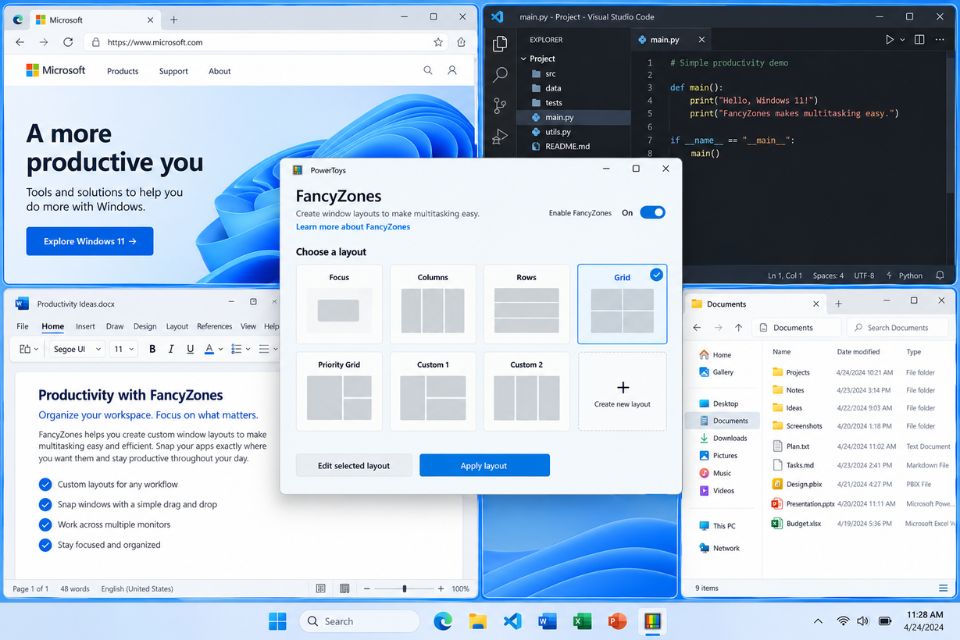Split the VS Code editor layout
This screenshot has height=640, width=960.
919,39
